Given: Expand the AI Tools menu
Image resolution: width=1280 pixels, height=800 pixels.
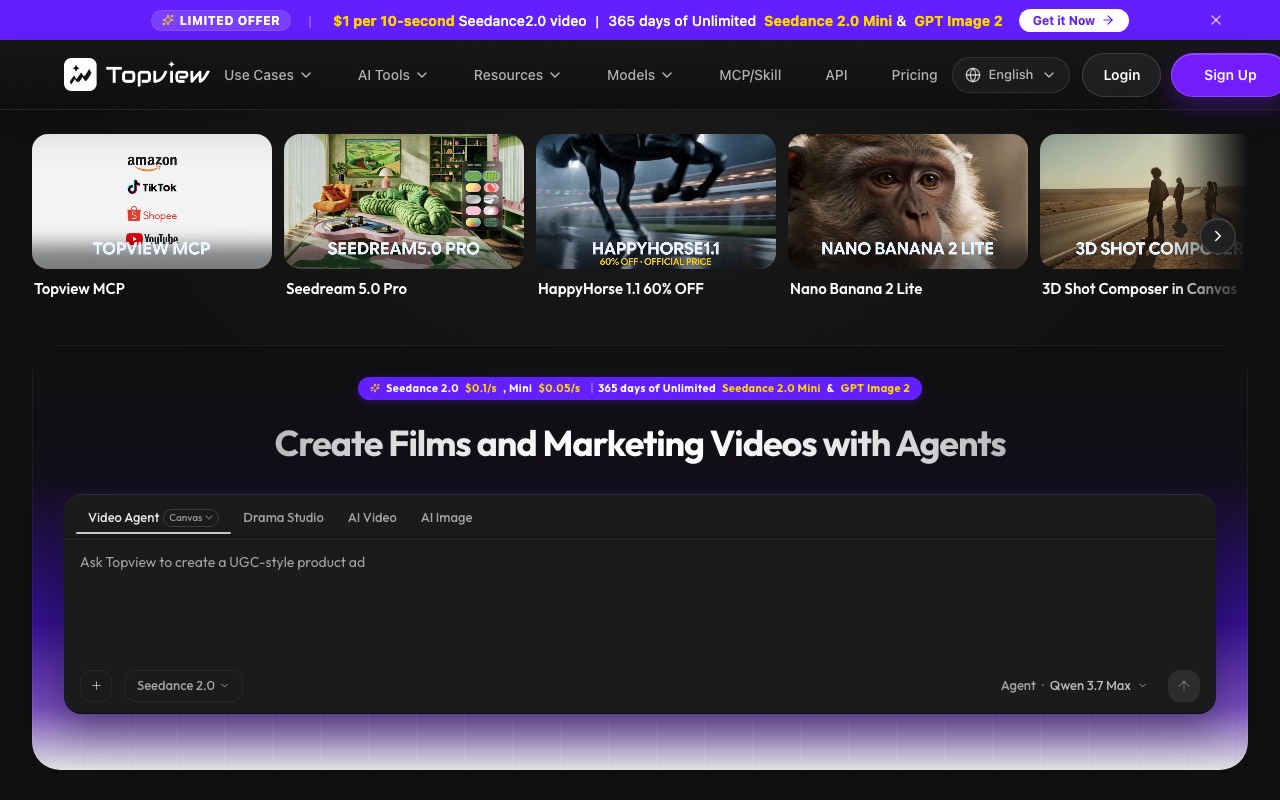Looking at the screenshot, I should click(x=393, y=75).
